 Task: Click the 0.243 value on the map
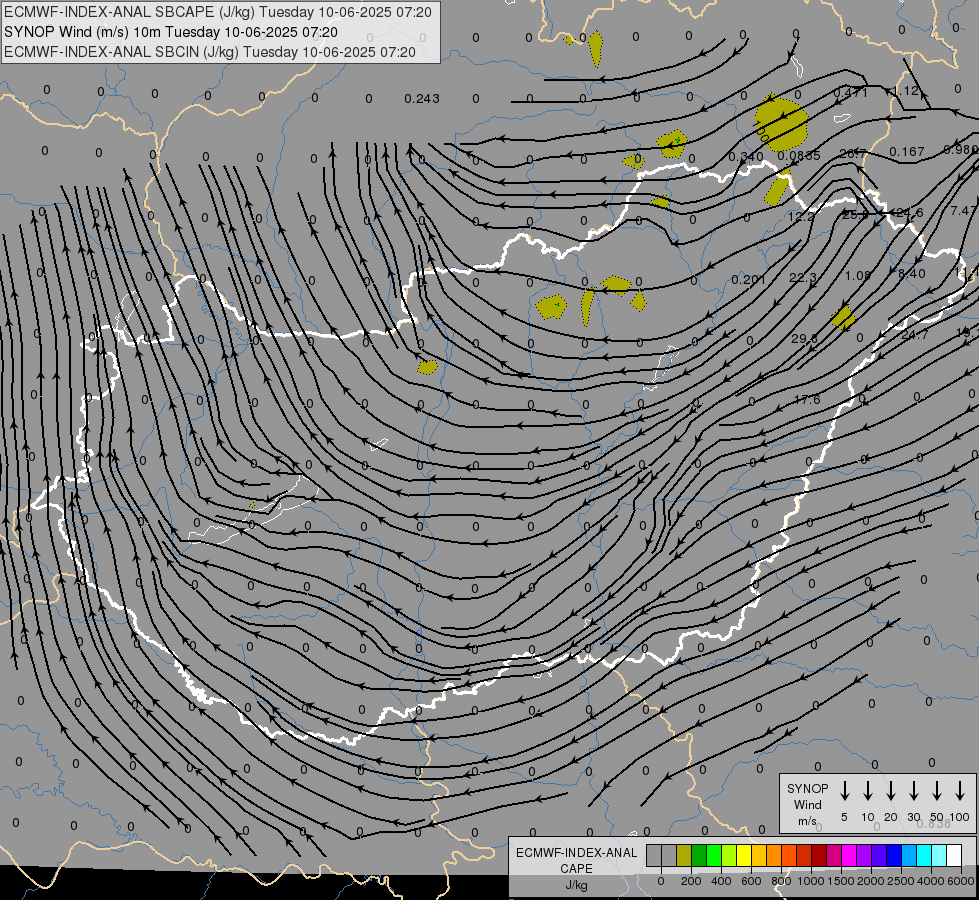point(422,99)
